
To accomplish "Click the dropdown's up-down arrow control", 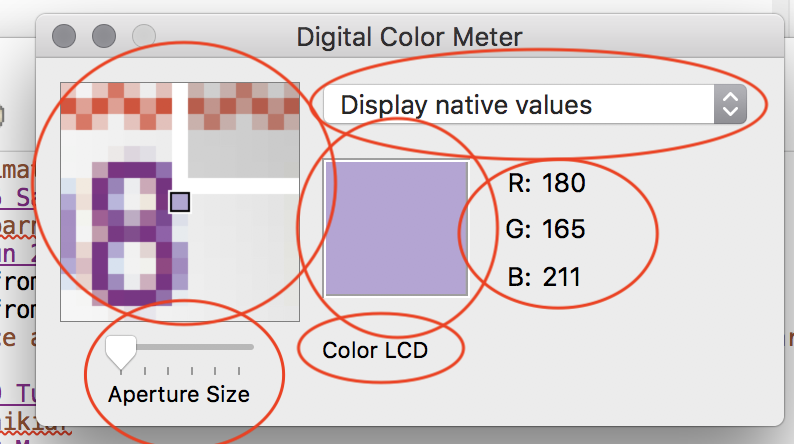I will pyautogui.click(x=730, y=104).
